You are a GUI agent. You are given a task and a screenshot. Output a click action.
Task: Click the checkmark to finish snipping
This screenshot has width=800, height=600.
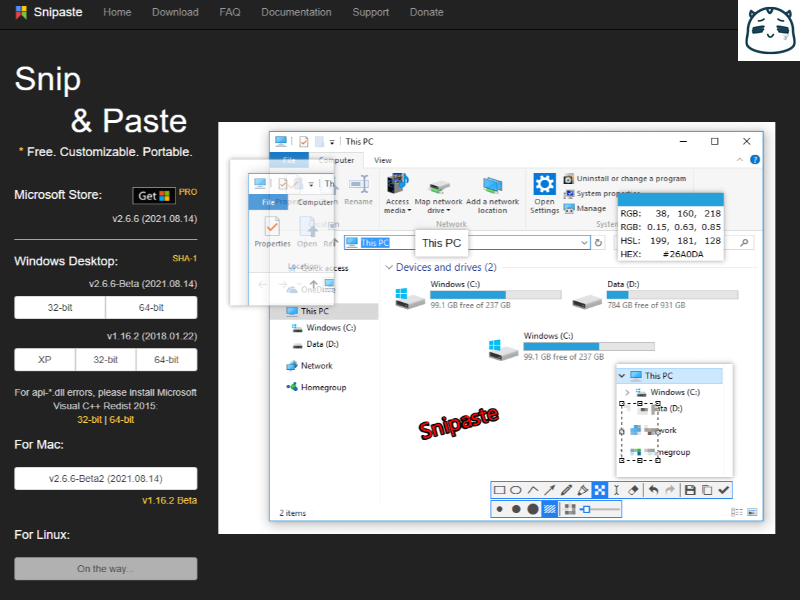[x=723, y=490]
